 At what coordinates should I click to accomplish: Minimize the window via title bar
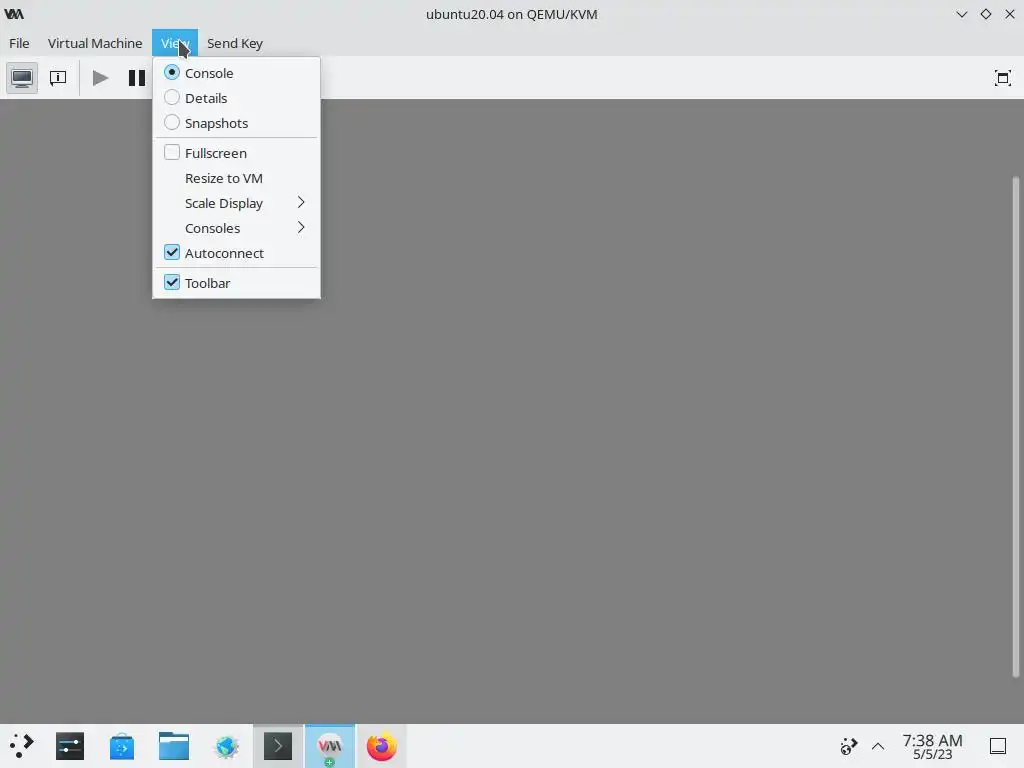961,14
